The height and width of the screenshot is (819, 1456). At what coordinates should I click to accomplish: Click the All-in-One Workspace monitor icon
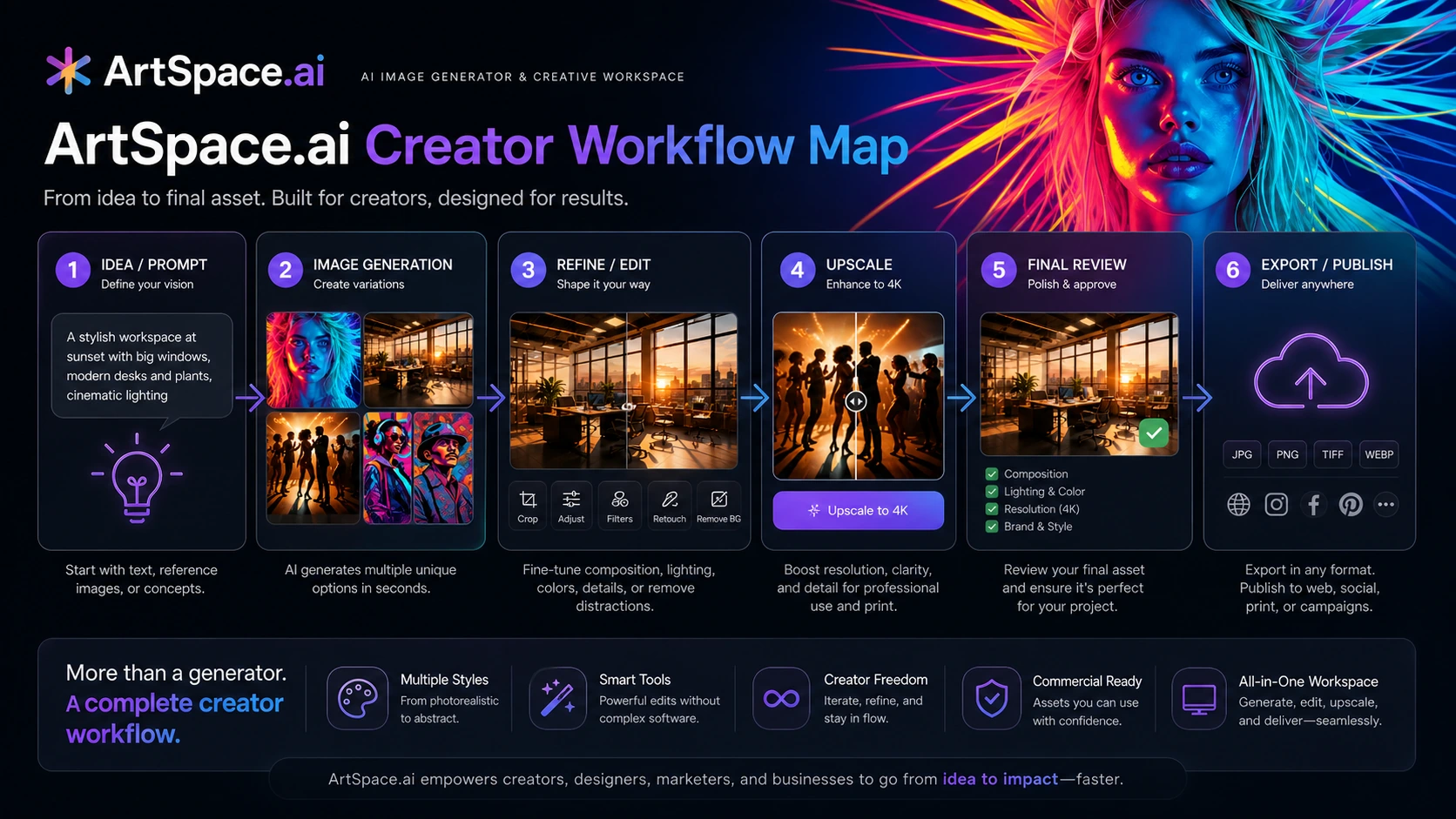tap(1199, 698)
